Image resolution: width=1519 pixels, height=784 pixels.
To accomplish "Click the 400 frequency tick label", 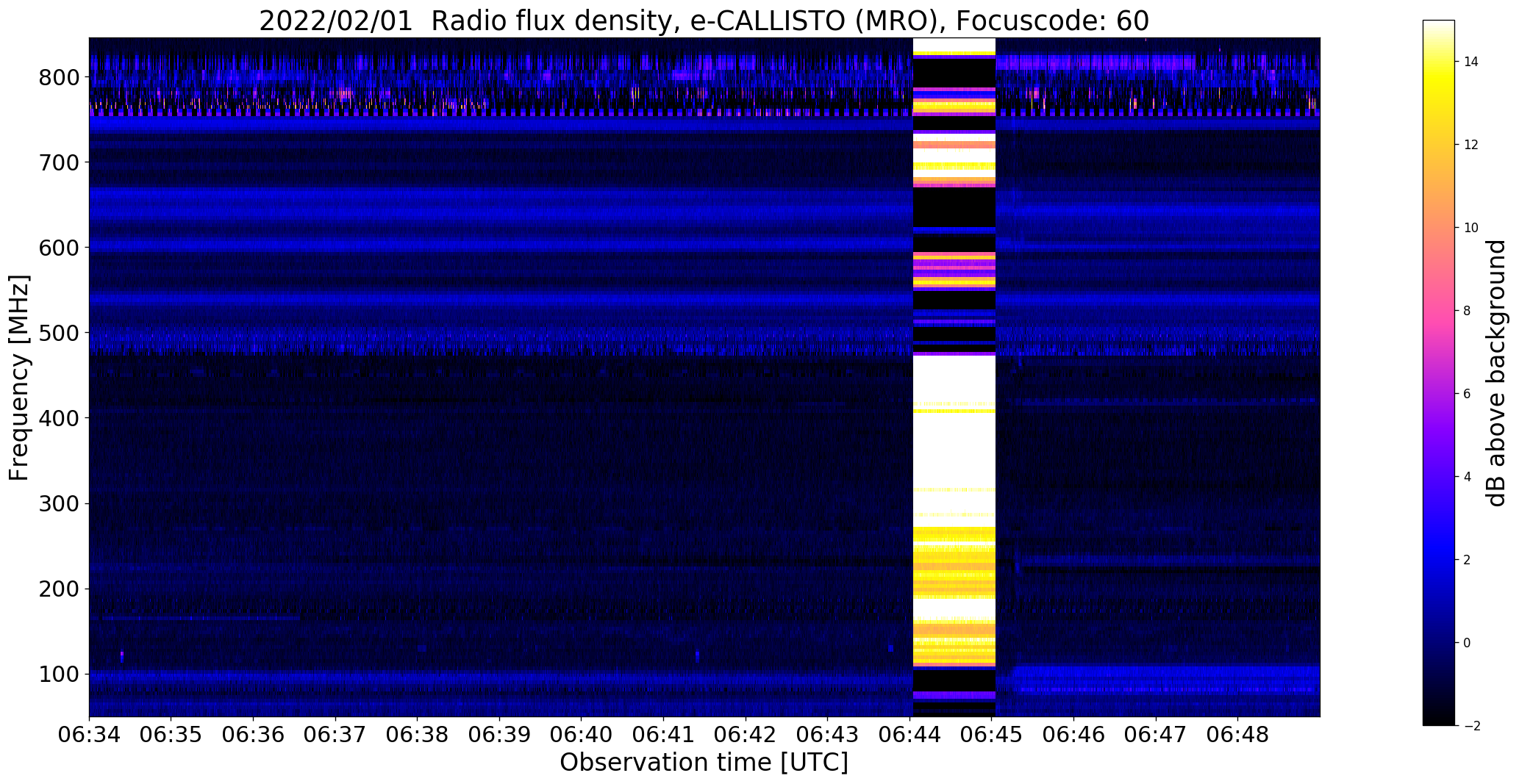I will 58,418.
